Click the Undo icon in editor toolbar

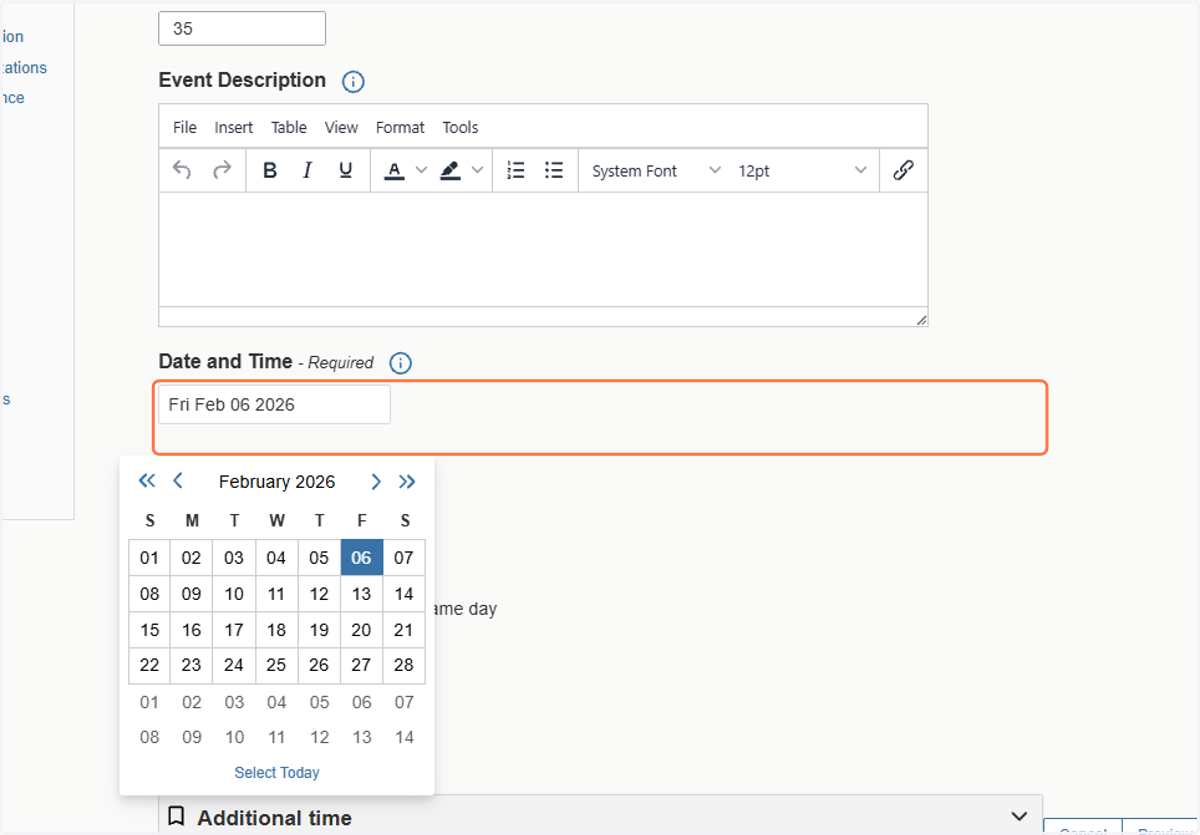(182, 170)
